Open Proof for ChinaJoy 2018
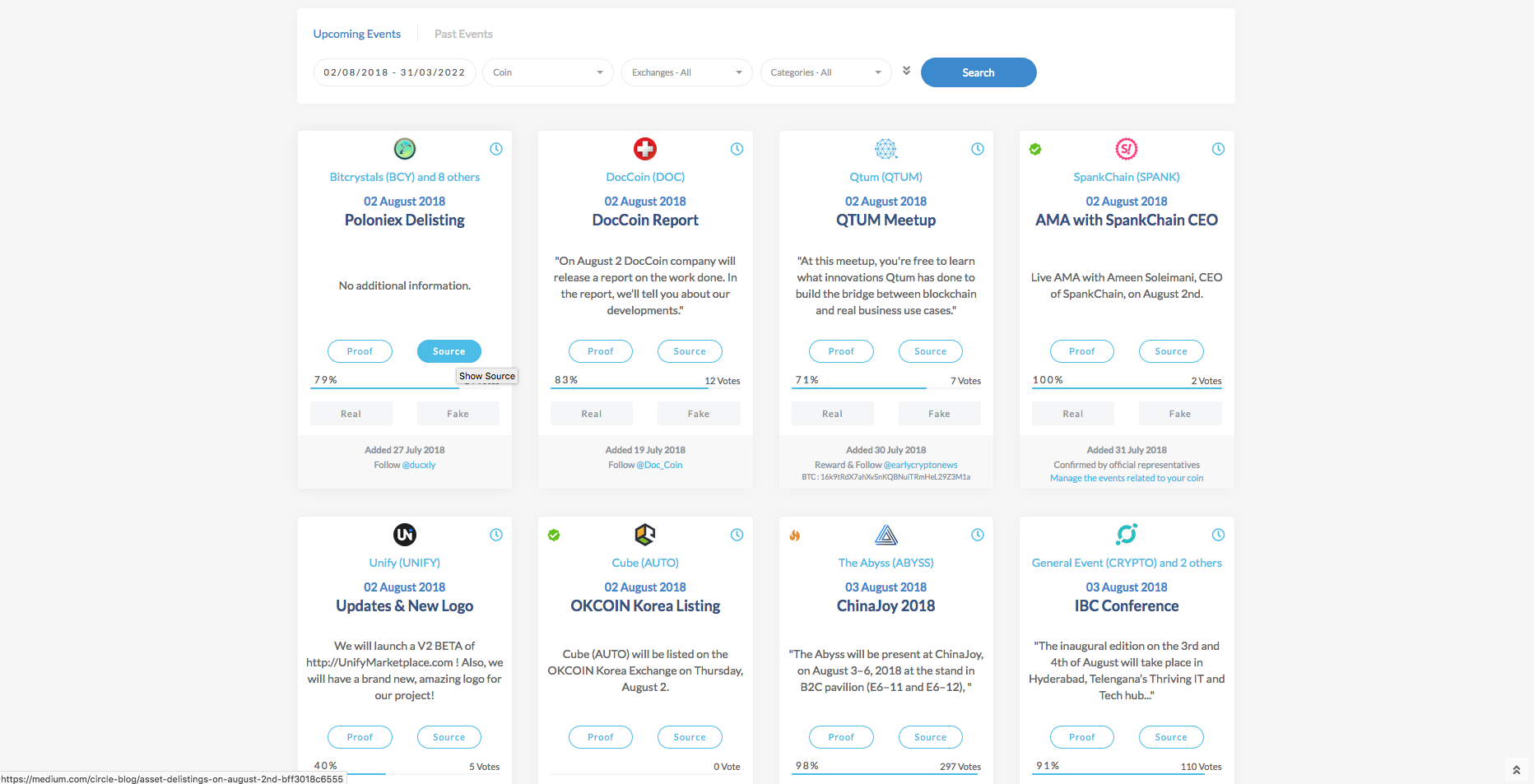The height and width of the screenshot is (784, 1534). 841,737
